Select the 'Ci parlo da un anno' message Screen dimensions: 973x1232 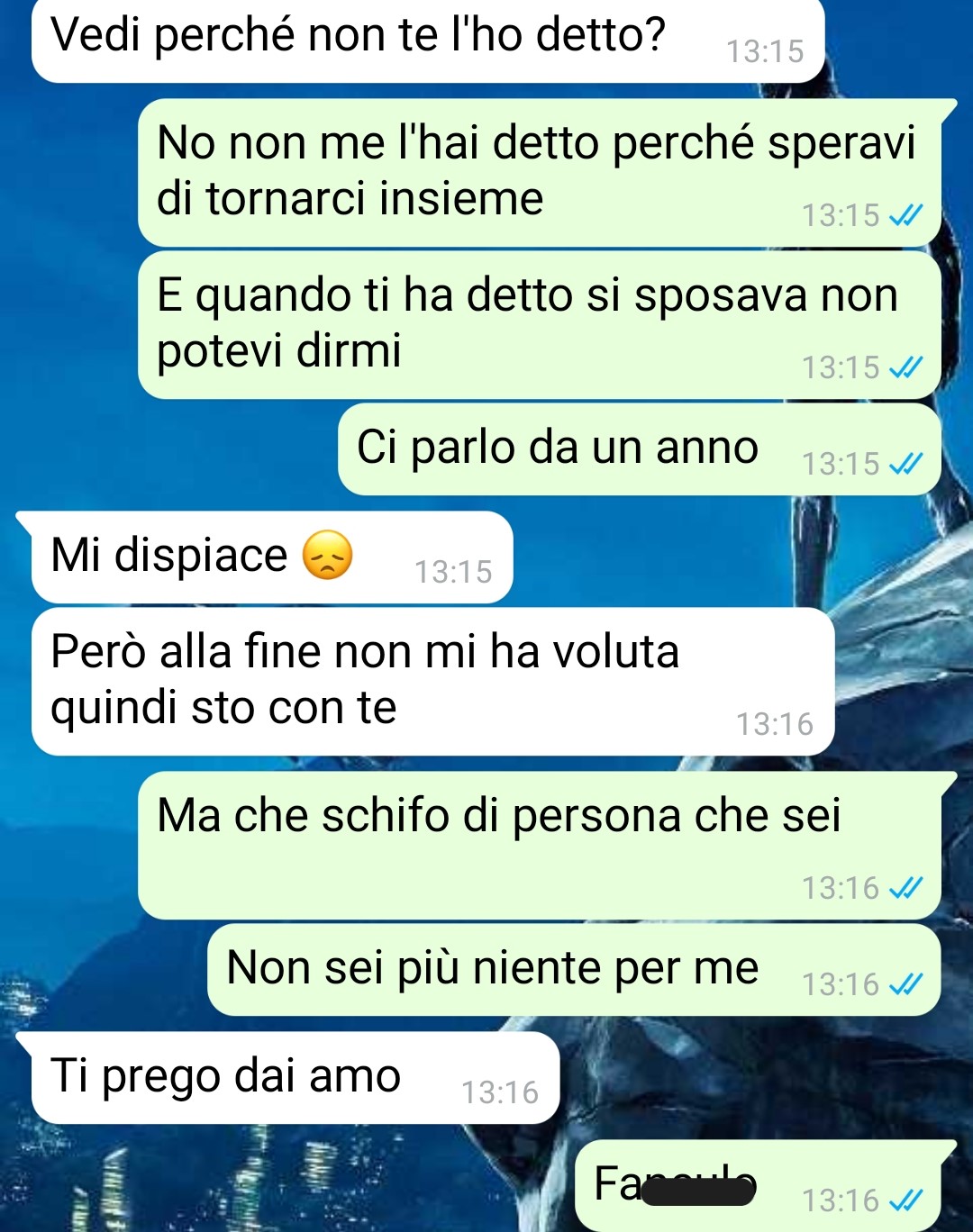click(x=640, y=448)
